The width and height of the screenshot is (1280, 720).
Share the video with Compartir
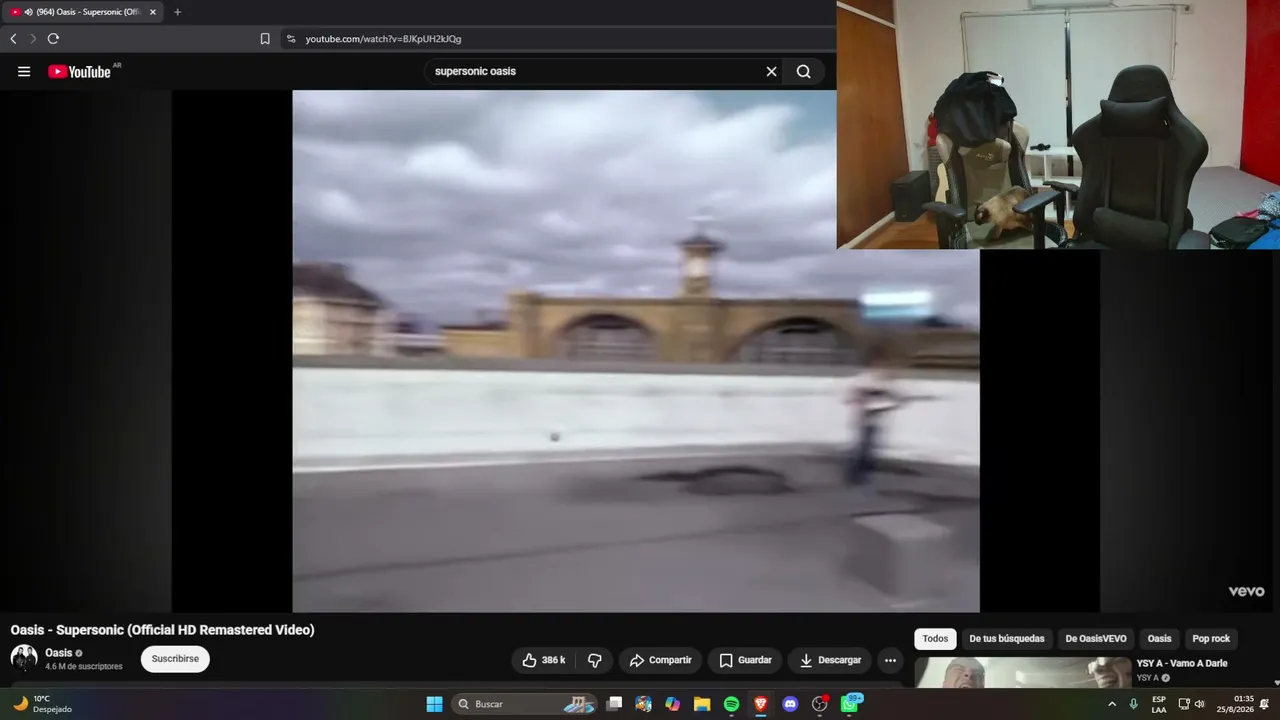660,660
